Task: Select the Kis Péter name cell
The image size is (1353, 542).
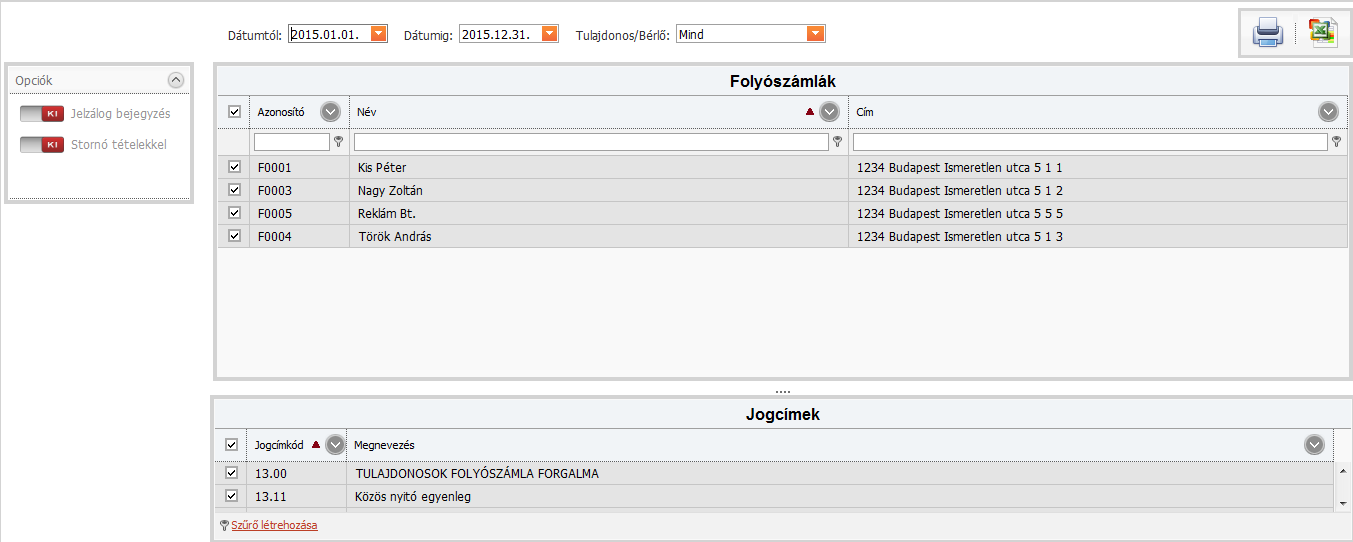Action: [599, 167]
